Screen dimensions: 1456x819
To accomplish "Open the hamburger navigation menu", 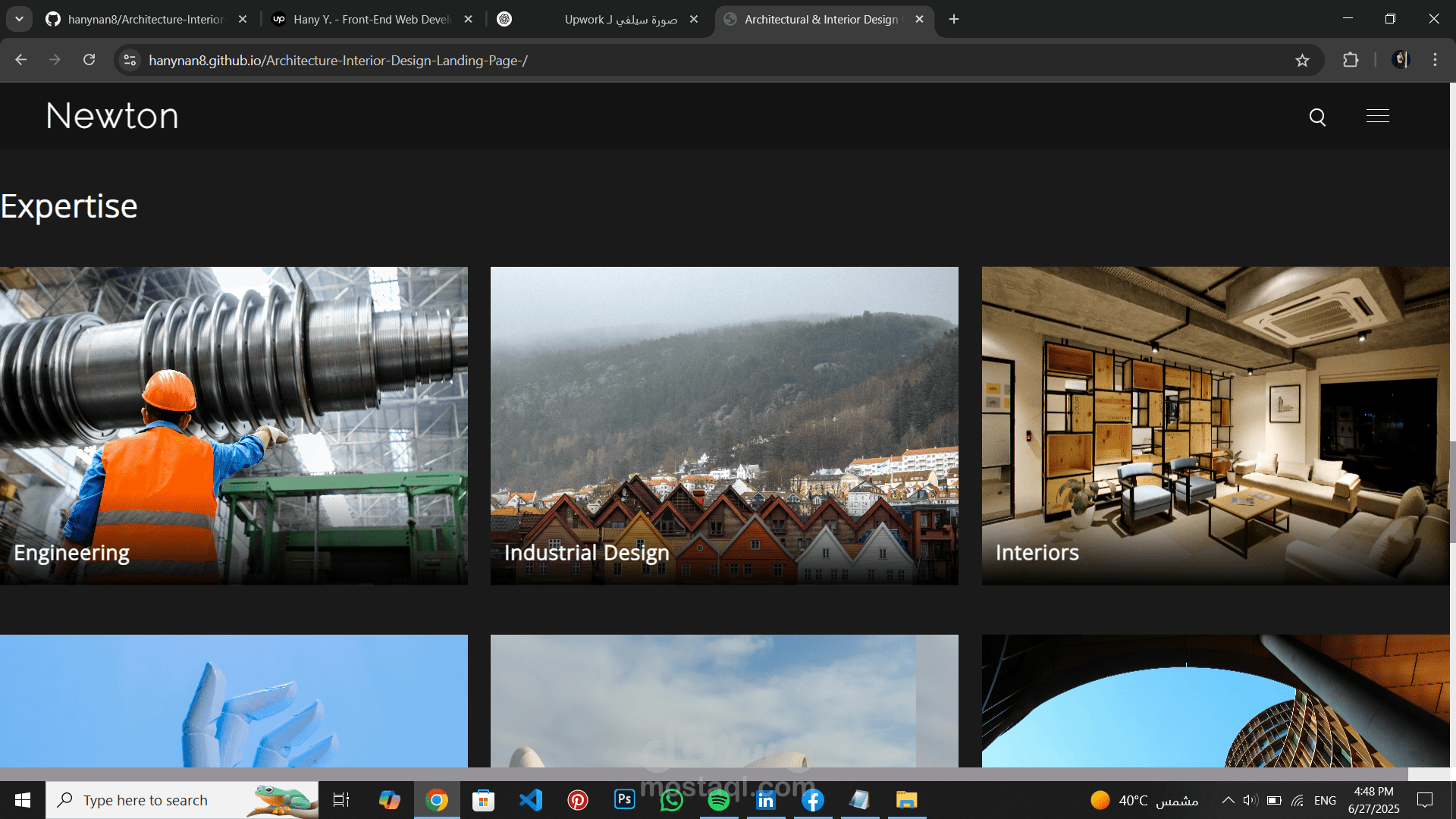I will pos(1377,116).
